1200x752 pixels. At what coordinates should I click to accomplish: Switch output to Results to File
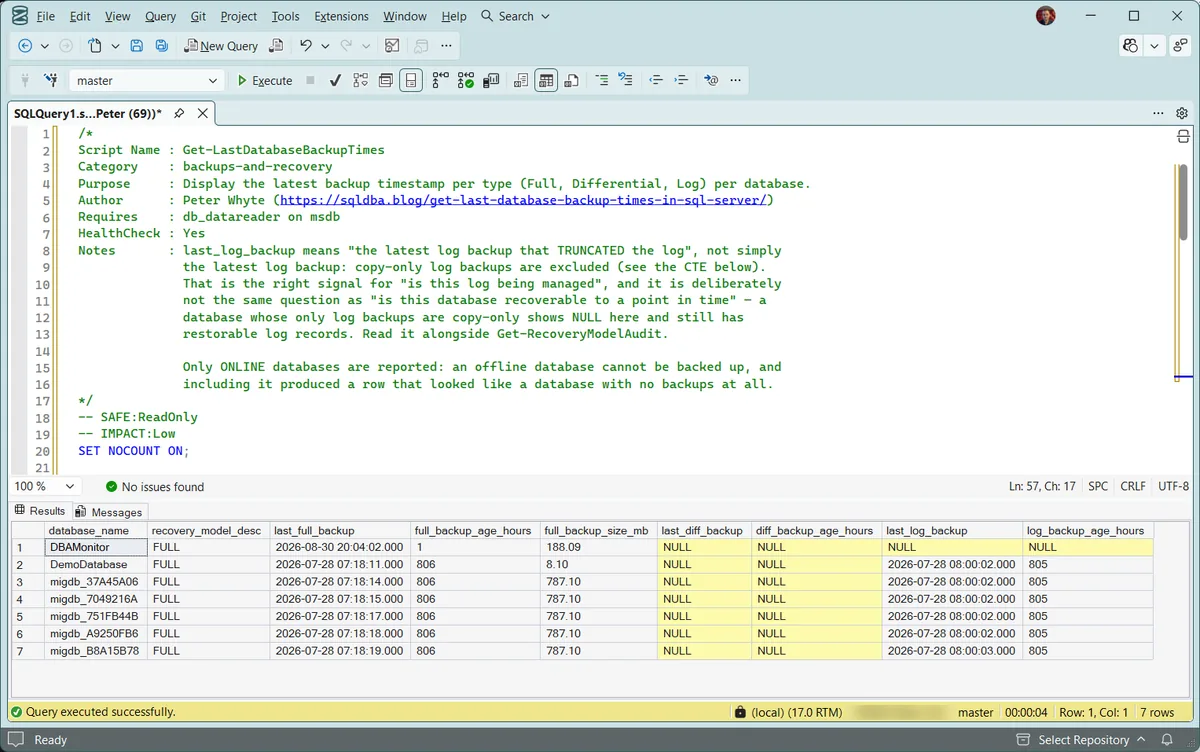pos(571,80)
